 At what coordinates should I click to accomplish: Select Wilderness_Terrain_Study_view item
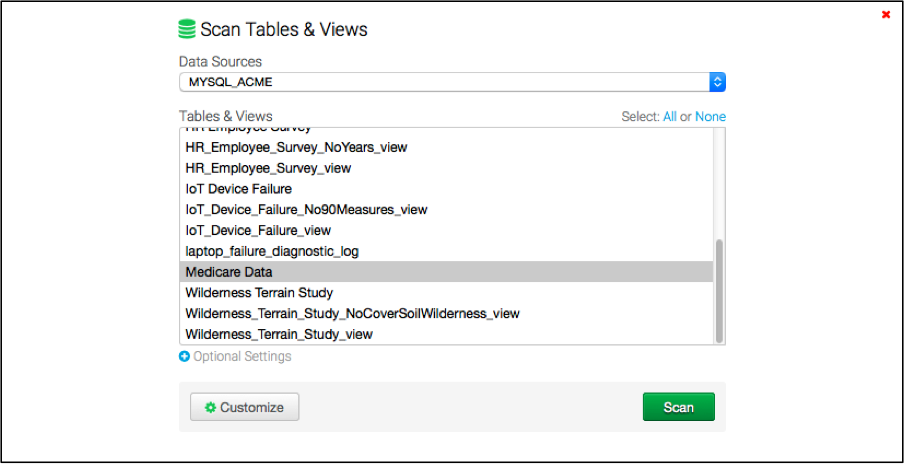279,335
